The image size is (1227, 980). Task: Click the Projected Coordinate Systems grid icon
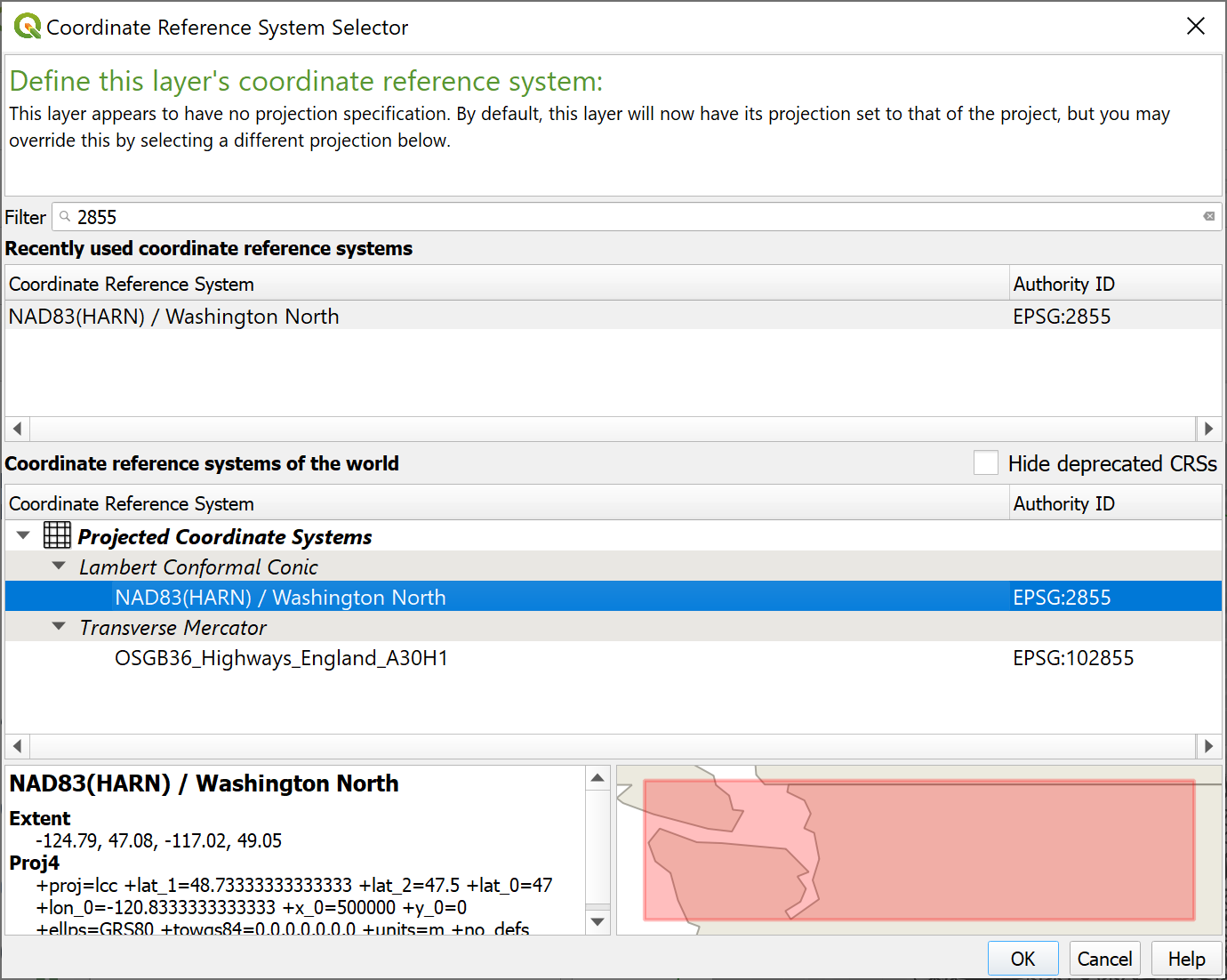[57, 535]
